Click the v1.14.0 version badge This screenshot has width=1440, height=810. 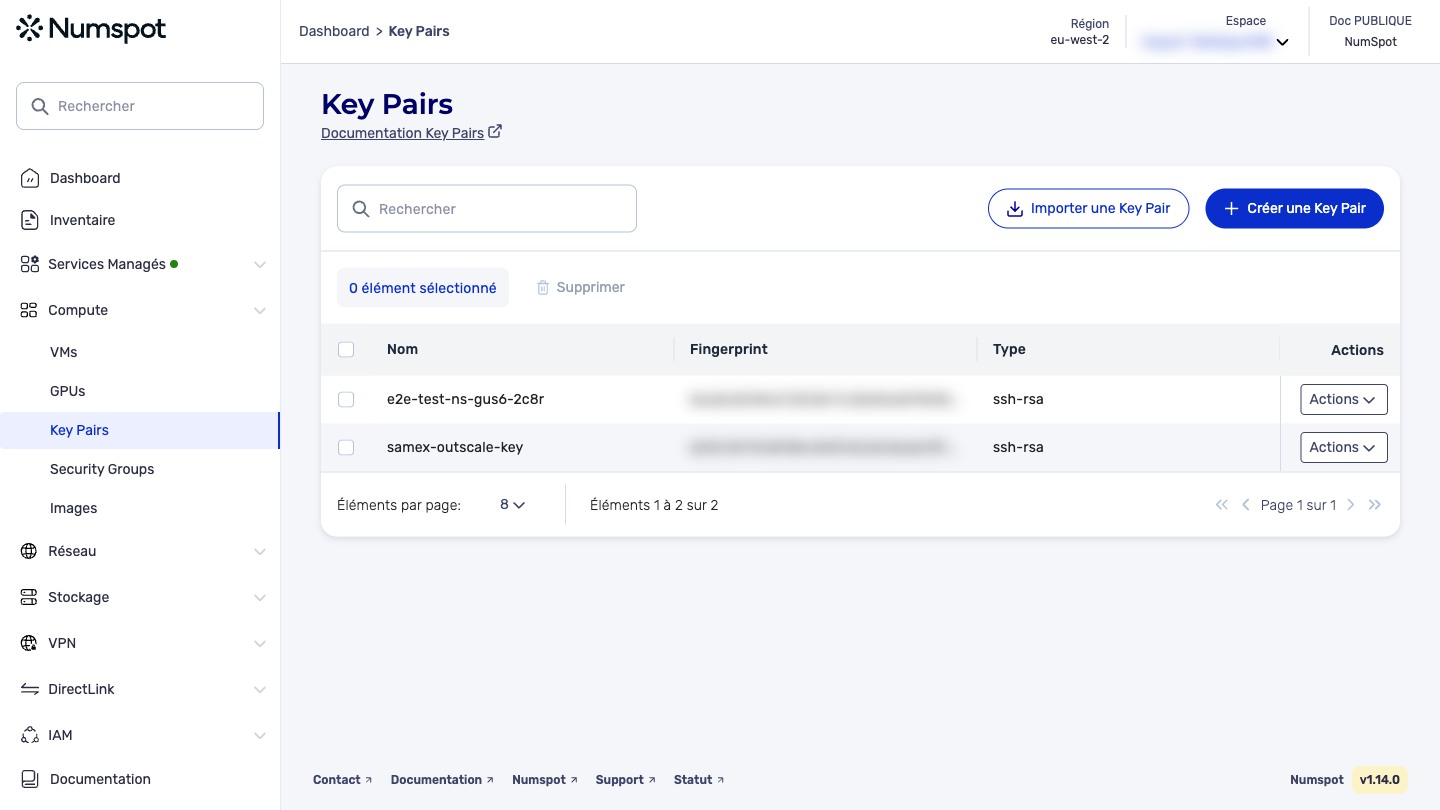(x=1379, y=780)
